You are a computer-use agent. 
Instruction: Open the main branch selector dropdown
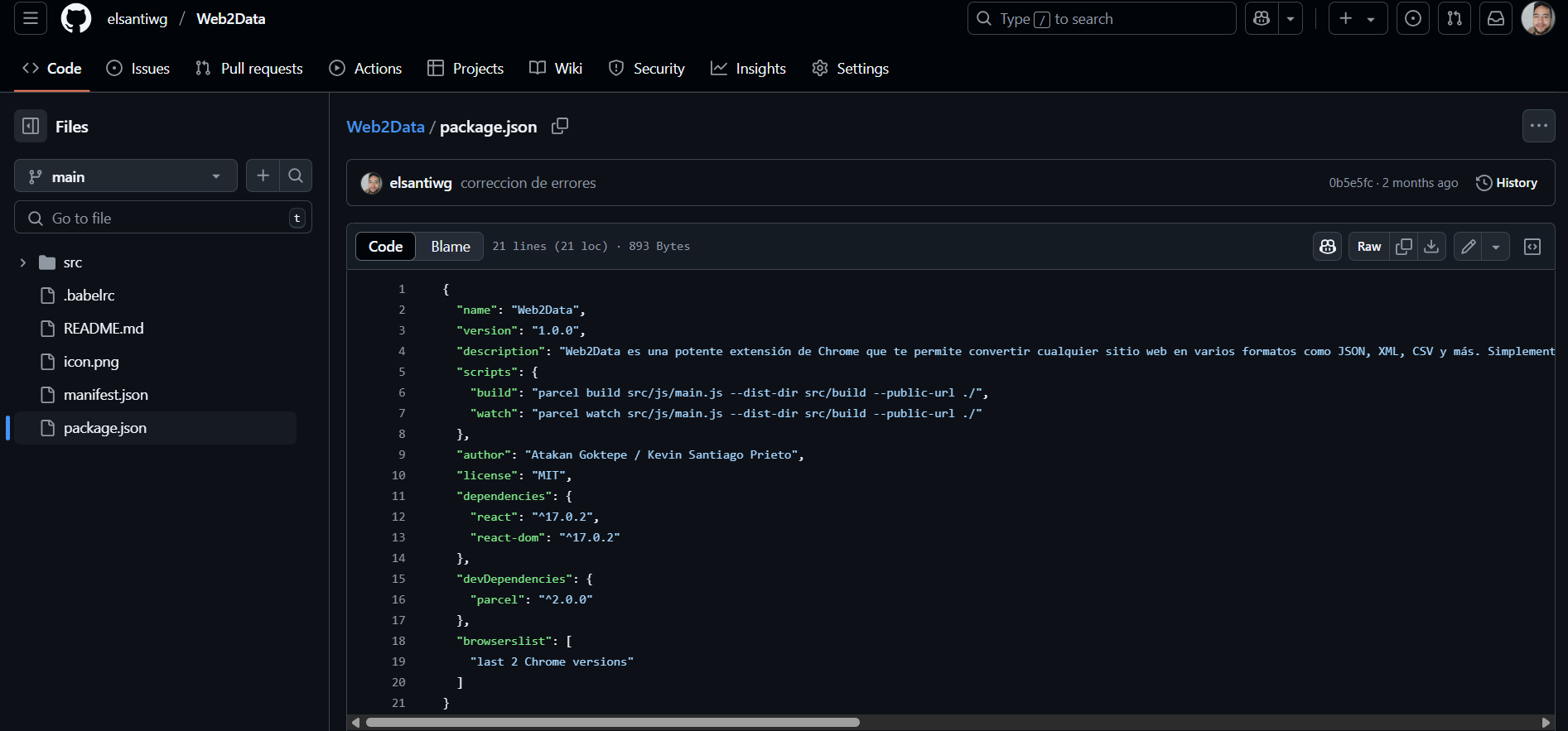(x=126, y=176)
